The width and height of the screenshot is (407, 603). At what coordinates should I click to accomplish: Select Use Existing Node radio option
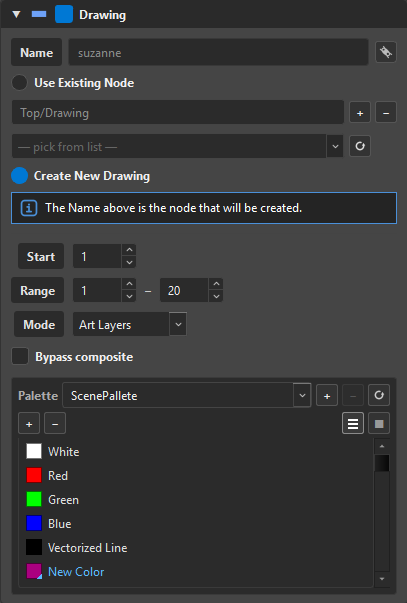19,83
